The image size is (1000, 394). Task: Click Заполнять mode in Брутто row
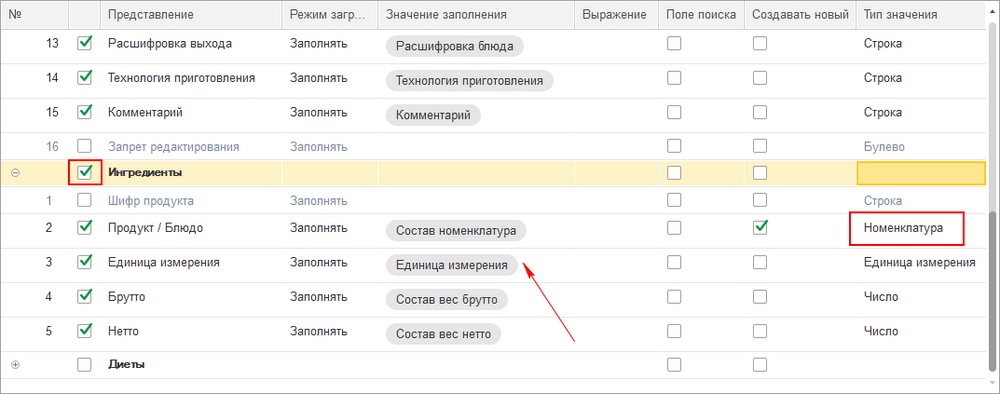pos(318,296)
